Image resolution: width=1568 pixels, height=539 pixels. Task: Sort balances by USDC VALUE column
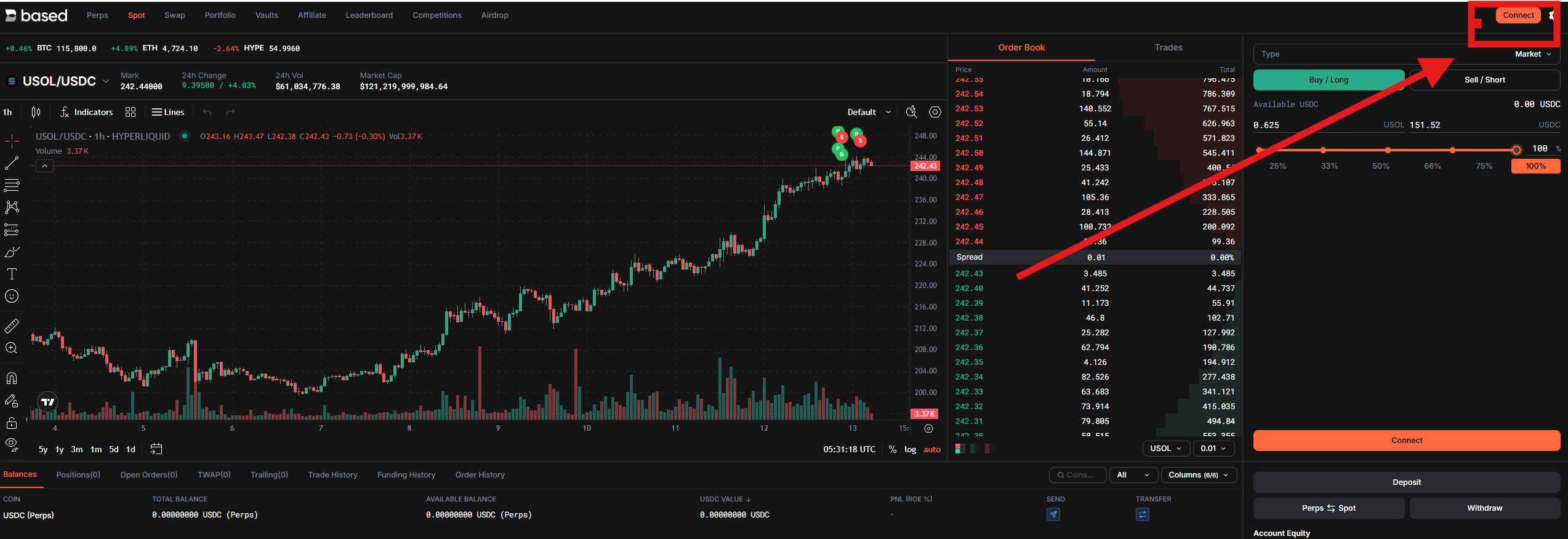pos(725,499)
